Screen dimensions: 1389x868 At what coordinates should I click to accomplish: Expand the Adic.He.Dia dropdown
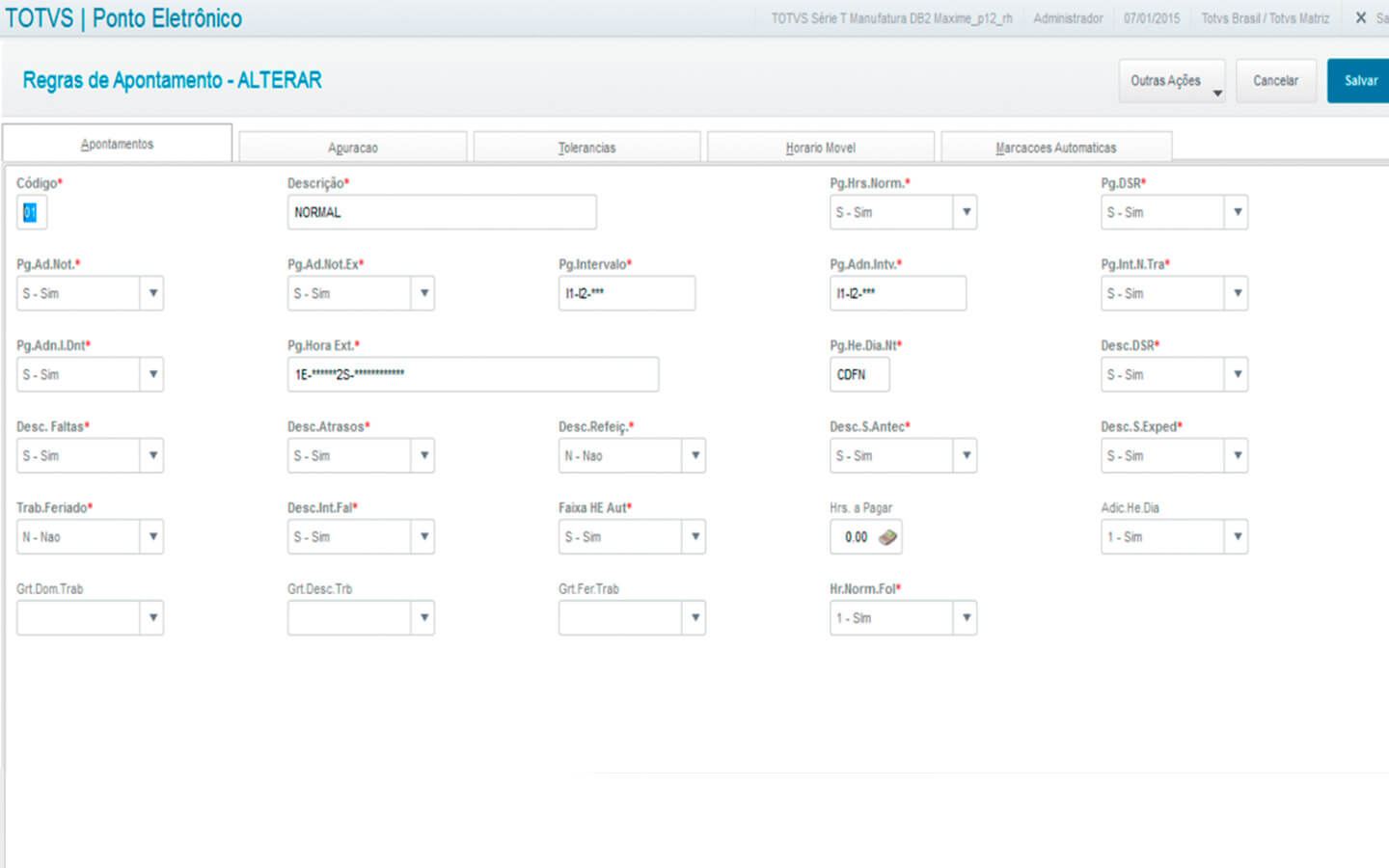pyautogui.click(x=1237, y=537)
